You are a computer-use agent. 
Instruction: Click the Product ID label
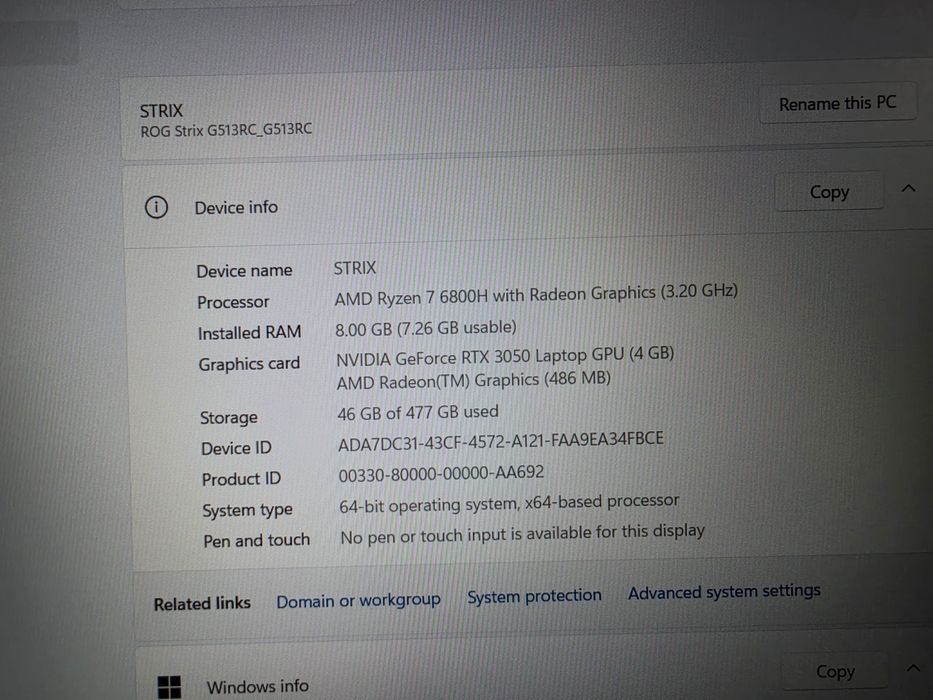click(x=241, y=479)
